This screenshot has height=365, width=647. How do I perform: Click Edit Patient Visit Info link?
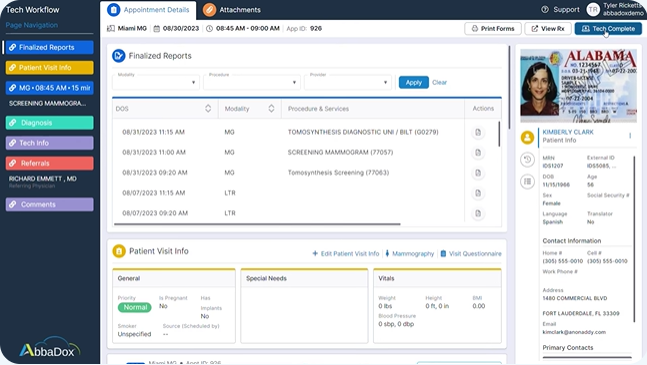pos(346,254)
